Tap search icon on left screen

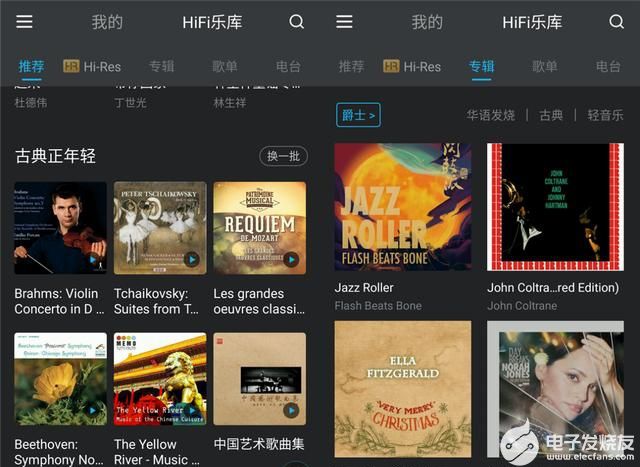coord(296,22)
